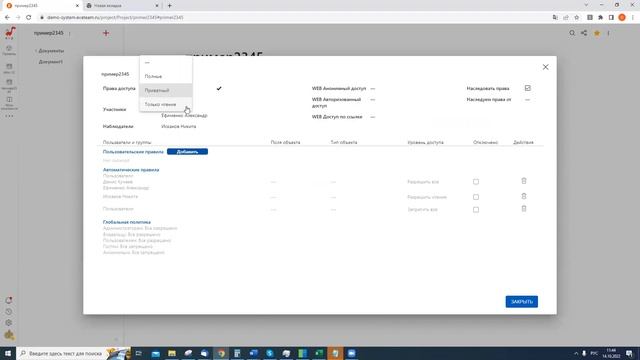Reload the page with the refresh button

point(29,18)
